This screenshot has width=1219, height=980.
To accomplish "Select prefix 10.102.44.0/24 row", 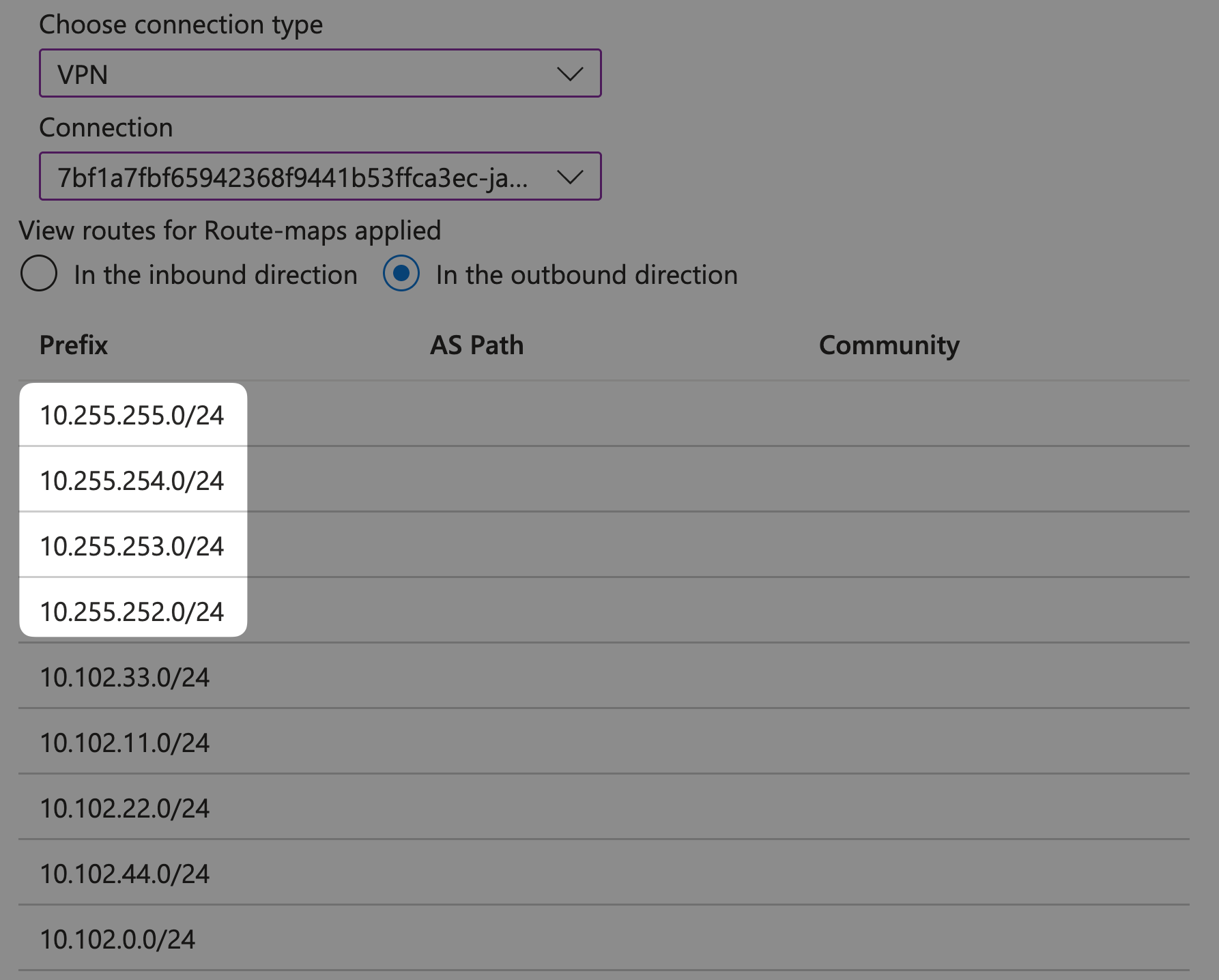I will (x=604, y=873).
